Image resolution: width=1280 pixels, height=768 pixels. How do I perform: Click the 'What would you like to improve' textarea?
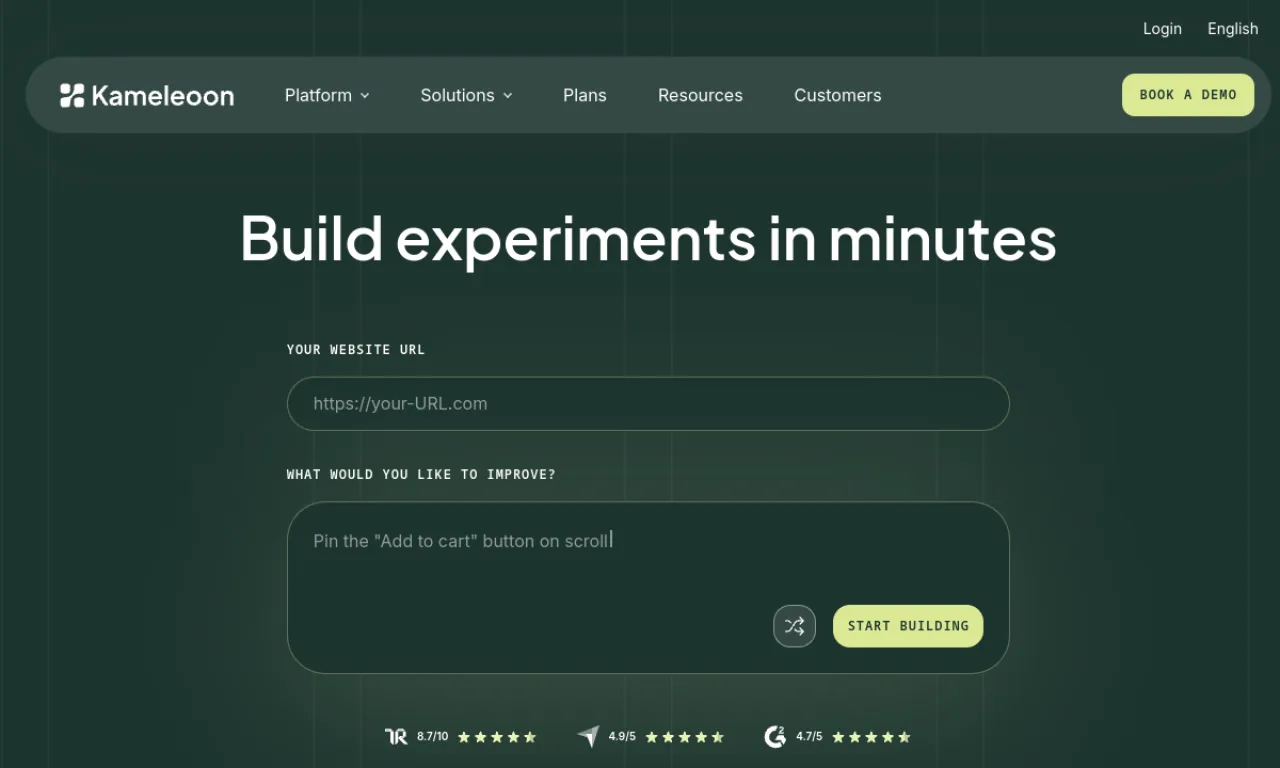(648, 587)
